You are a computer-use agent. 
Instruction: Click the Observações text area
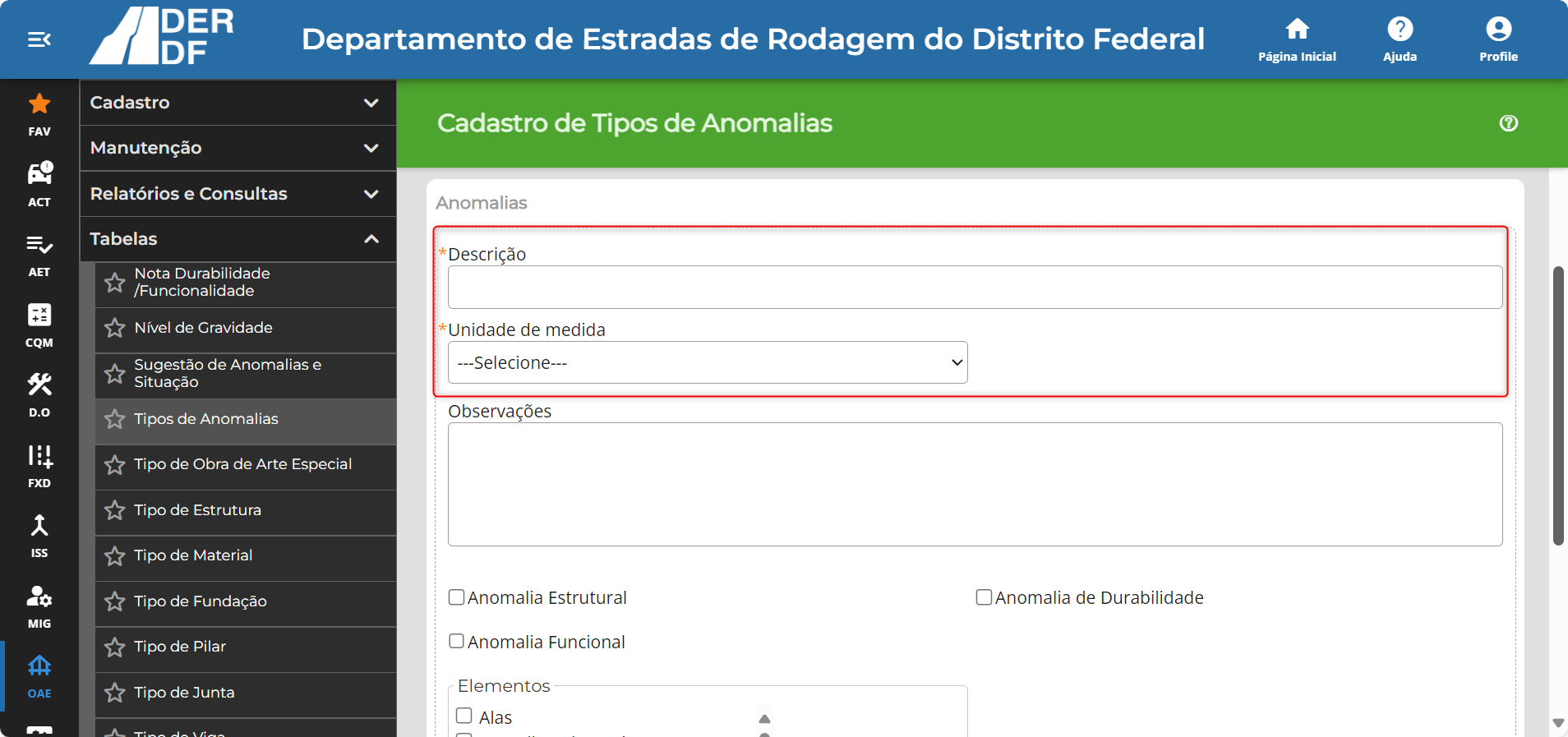pyautogui.click(x=975, y=484)
